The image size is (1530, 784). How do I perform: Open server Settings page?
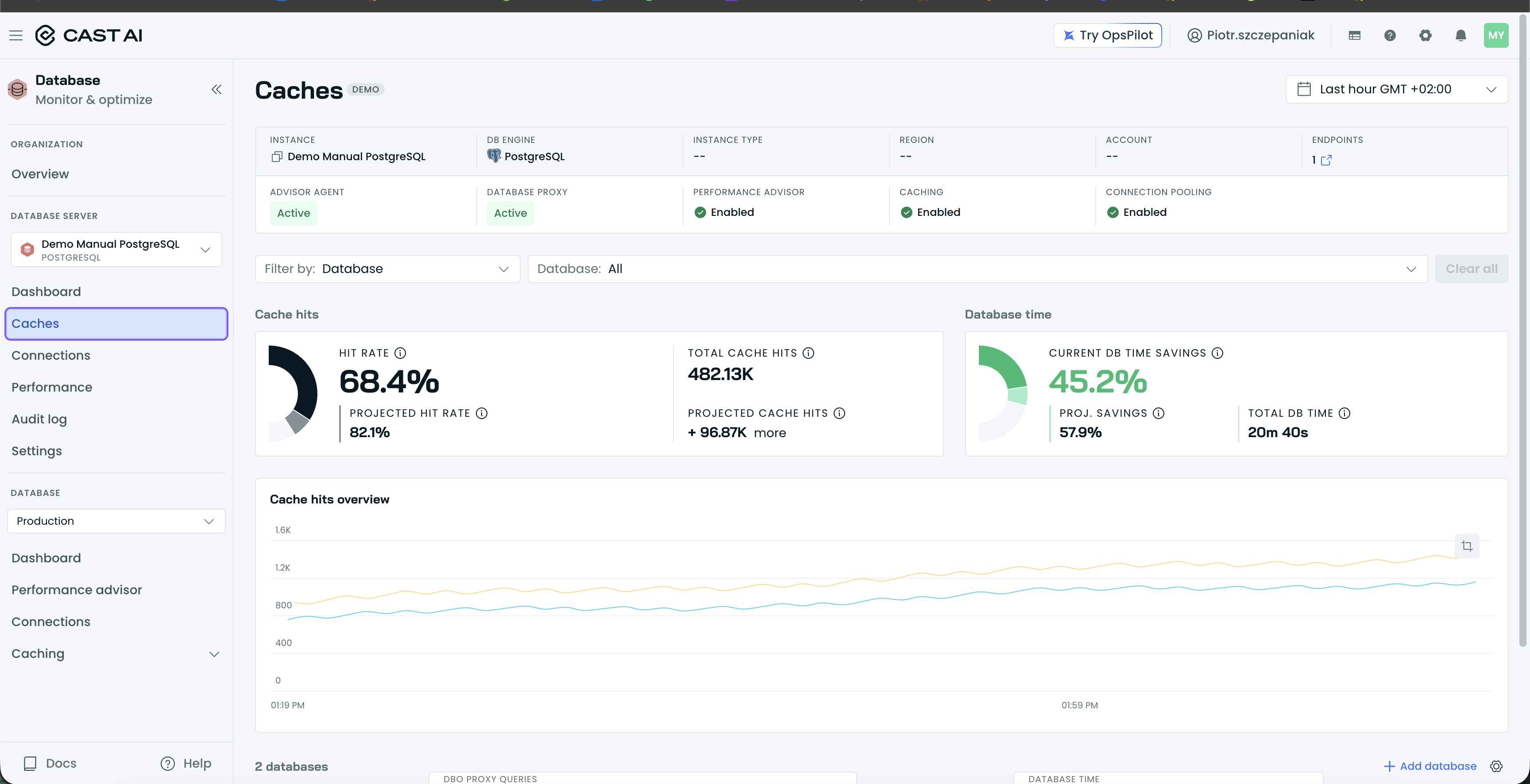36,451
